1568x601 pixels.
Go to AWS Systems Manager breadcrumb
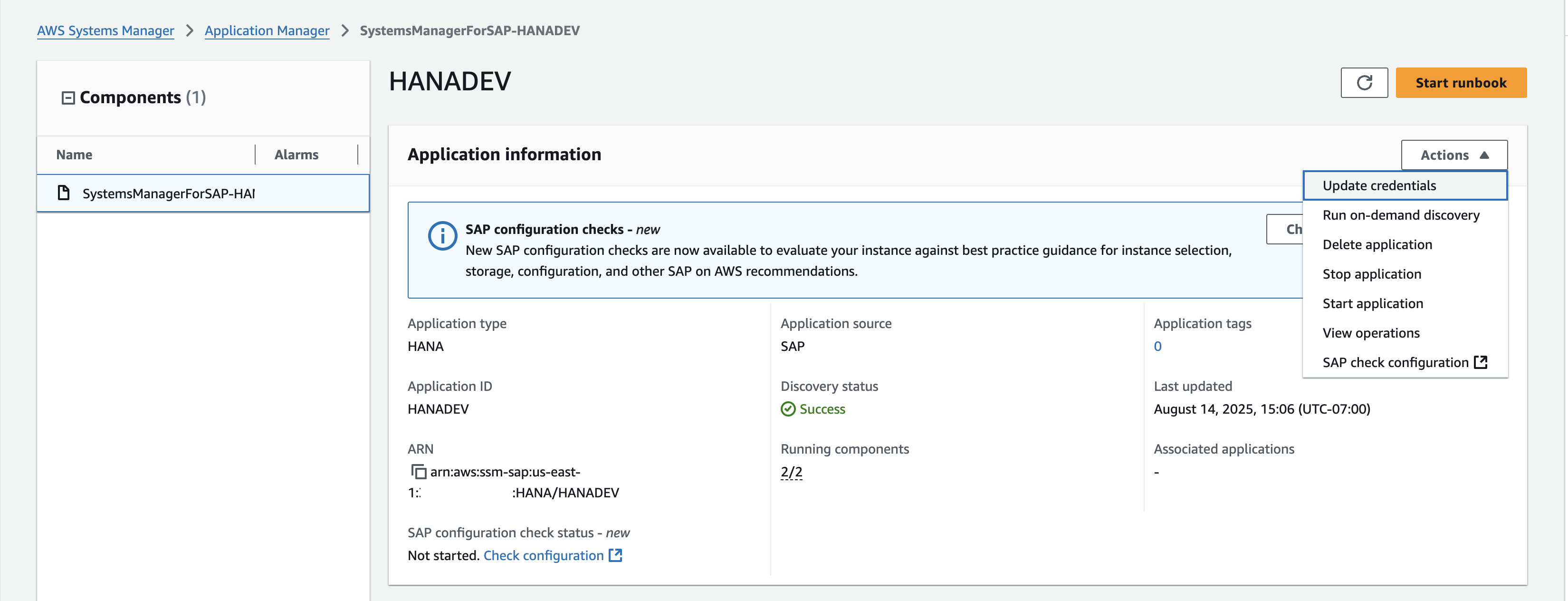(x=105, y=30)
